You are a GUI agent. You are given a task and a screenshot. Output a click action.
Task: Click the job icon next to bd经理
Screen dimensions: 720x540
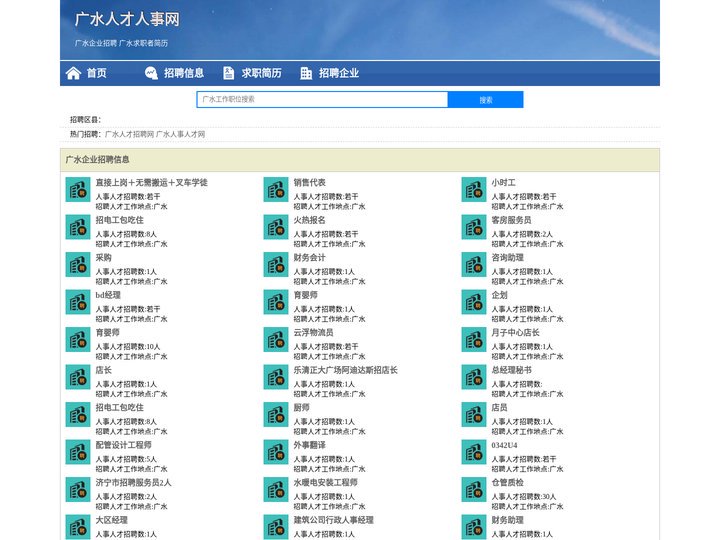(x=78, y=302)
